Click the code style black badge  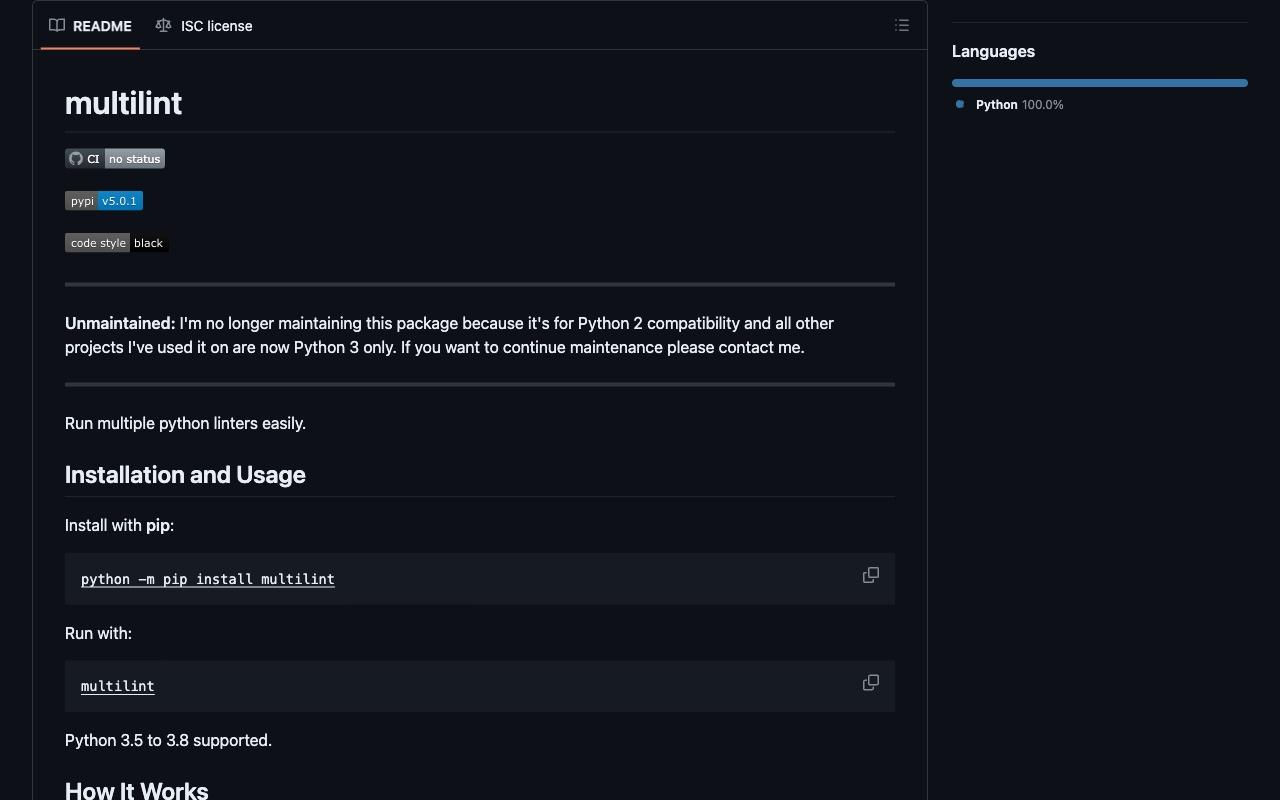click(x=117, y=243)
